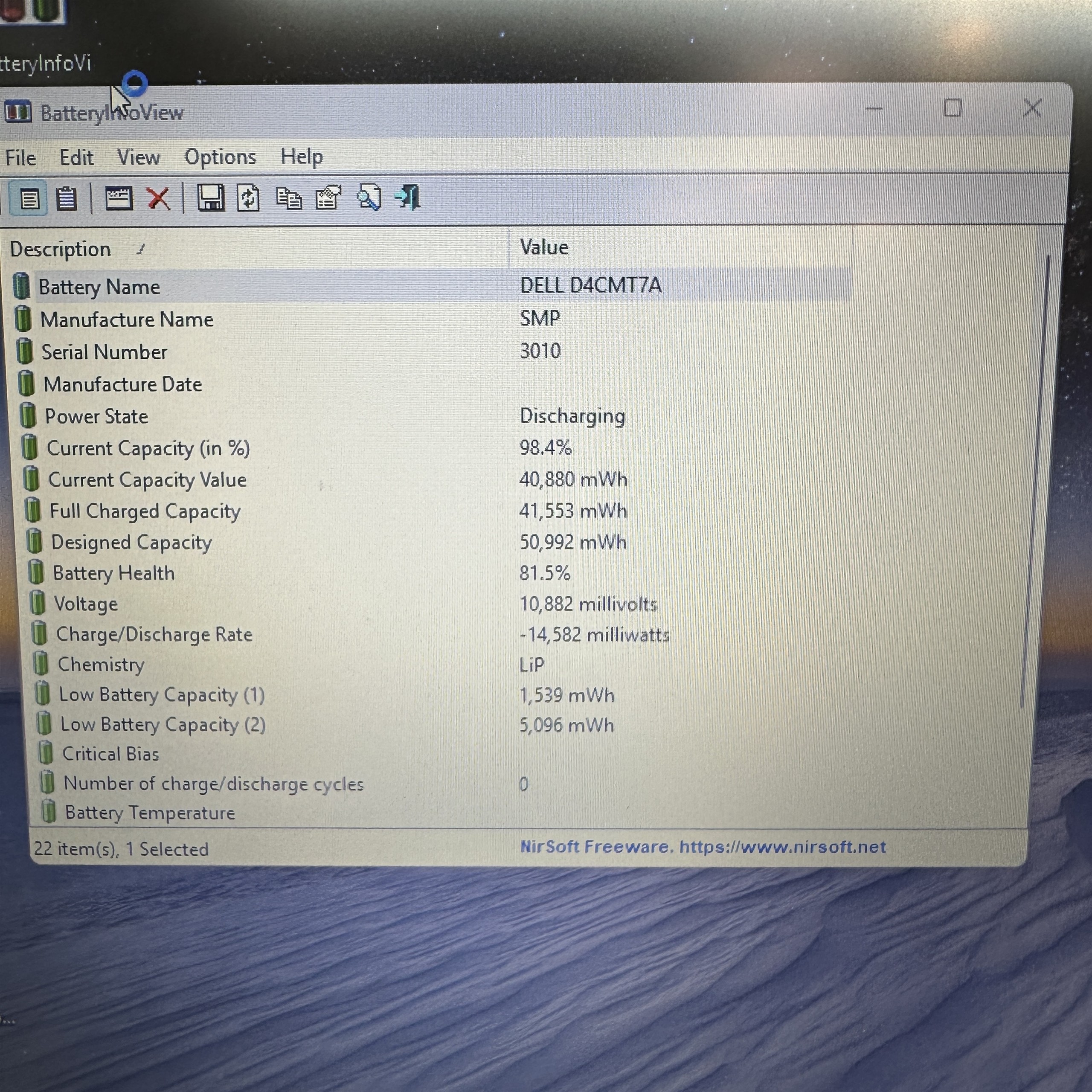1092x1092 pixels.
Task: Click the Value column header
Action: point(544,247)
